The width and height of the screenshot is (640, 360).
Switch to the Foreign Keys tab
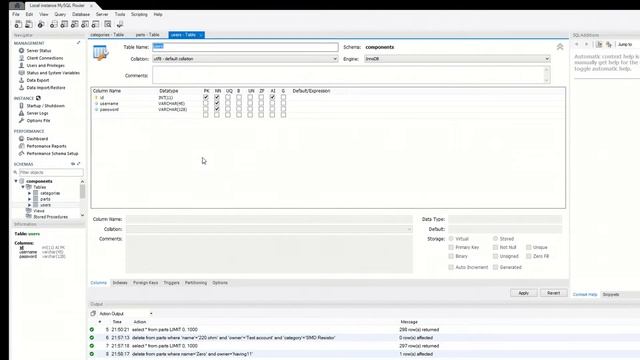[145, 282]
